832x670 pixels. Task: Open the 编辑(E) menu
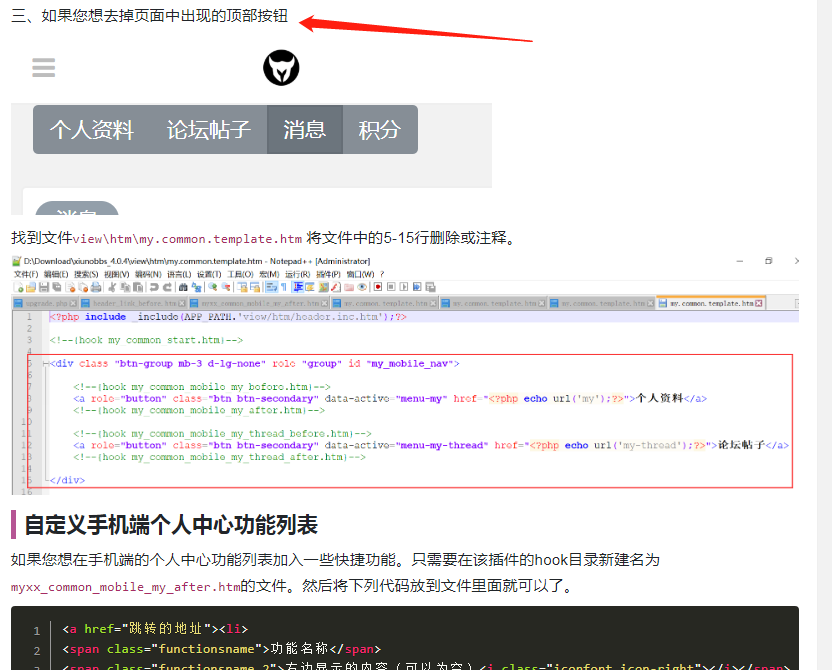(56, 274)
